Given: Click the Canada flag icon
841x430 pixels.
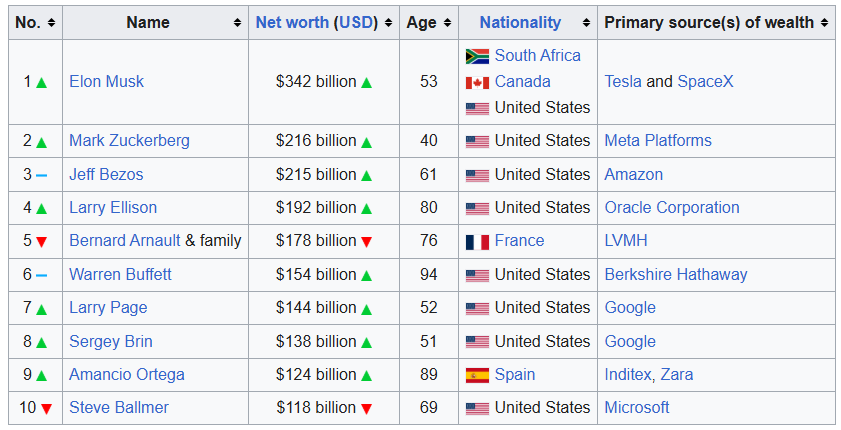Looking at the screenshot, I should 477,82.
